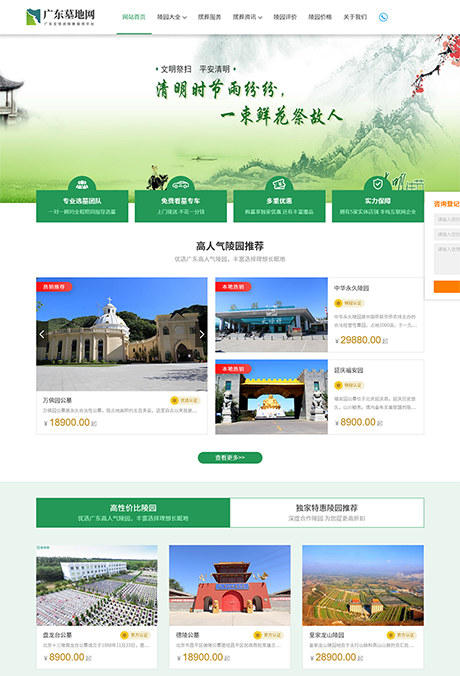Open the 中华永久陵园 title link
The height and width of the screenshot is (676, 460).
pos(351,288)
